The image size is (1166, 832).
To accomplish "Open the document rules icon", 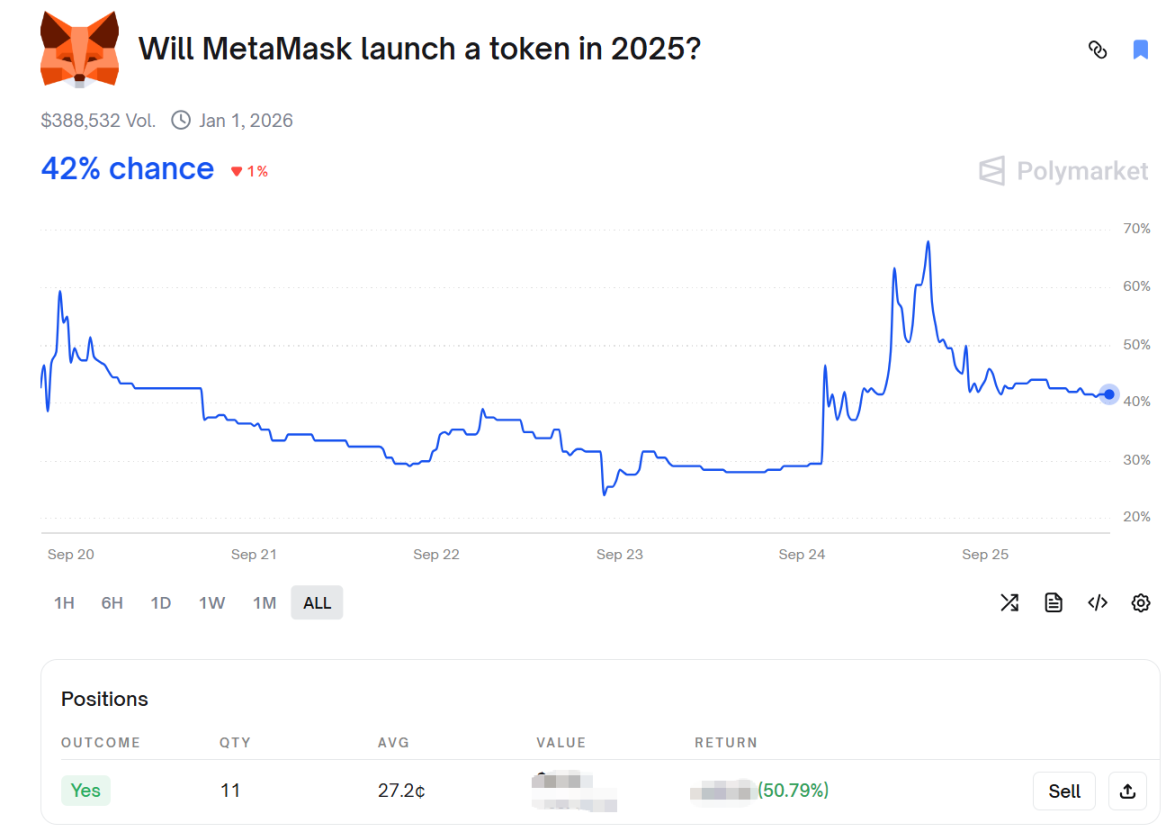I will pyautogui.click(x=1053, y=602).
